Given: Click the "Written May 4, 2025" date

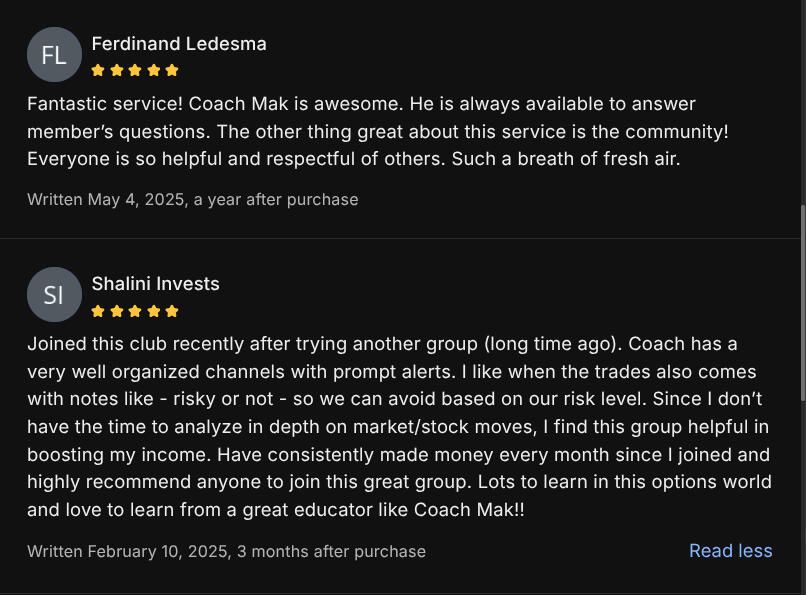Looking at the screenshot, I should pyautogui.click(x=106, y=199).
